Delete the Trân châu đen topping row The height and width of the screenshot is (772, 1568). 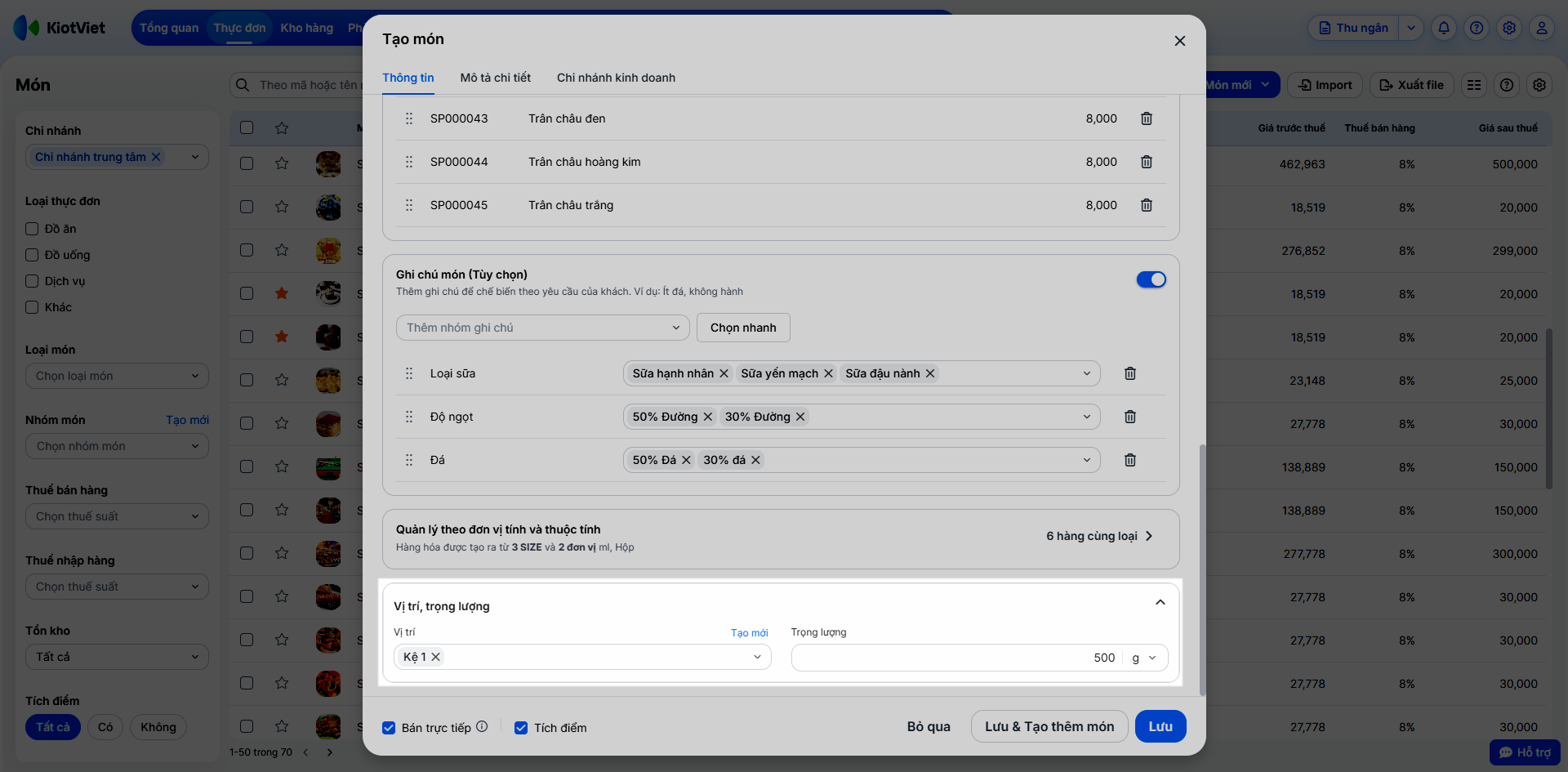[x=1147, y=118]
